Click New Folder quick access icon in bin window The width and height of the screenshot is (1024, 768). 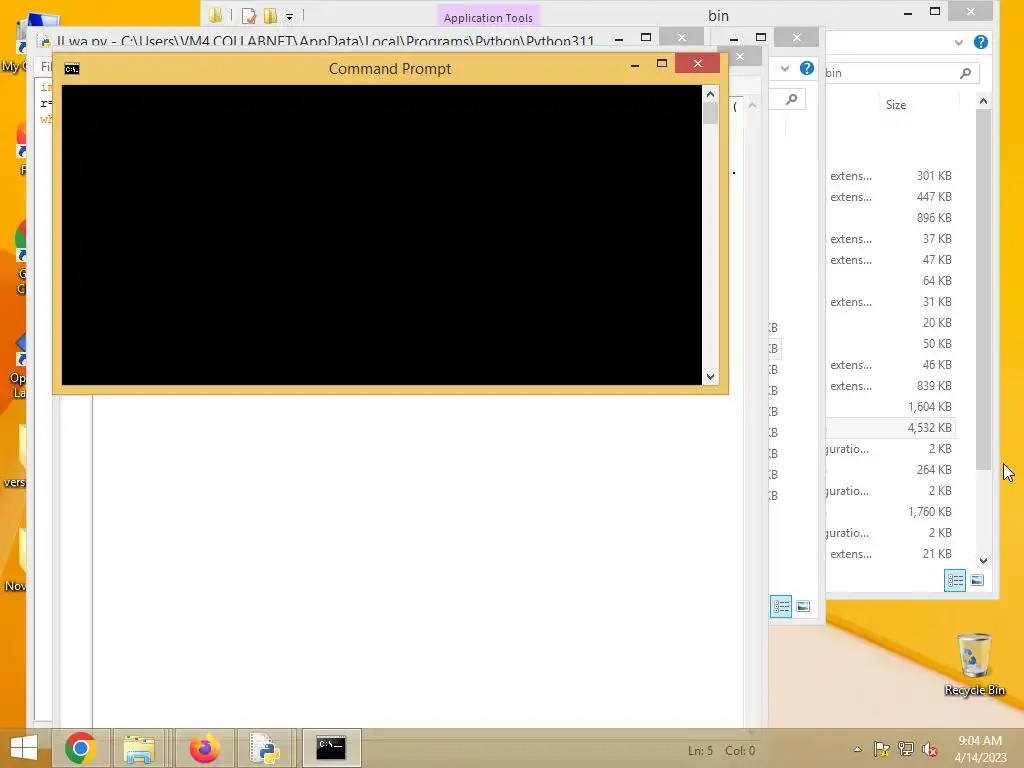pos(270,16)
